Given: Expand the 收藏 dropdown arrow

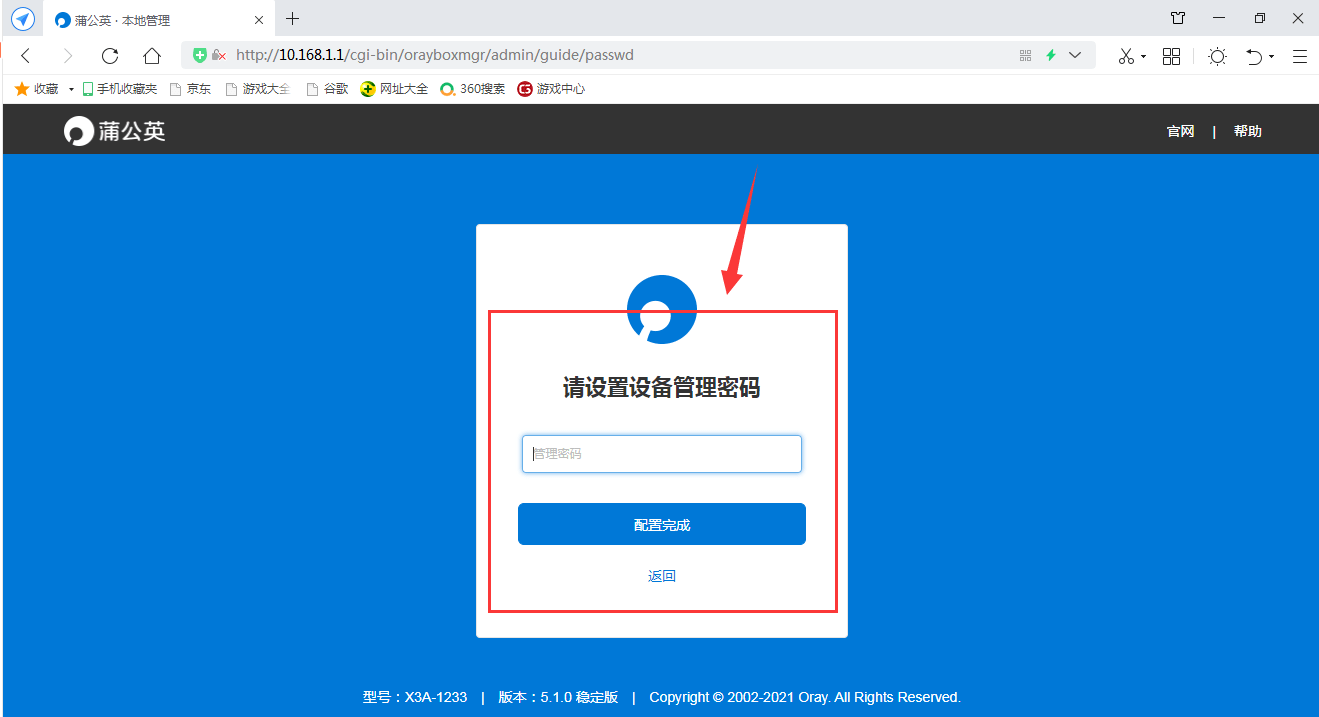Looking at the screenshot, I should (x=71, y=90).
